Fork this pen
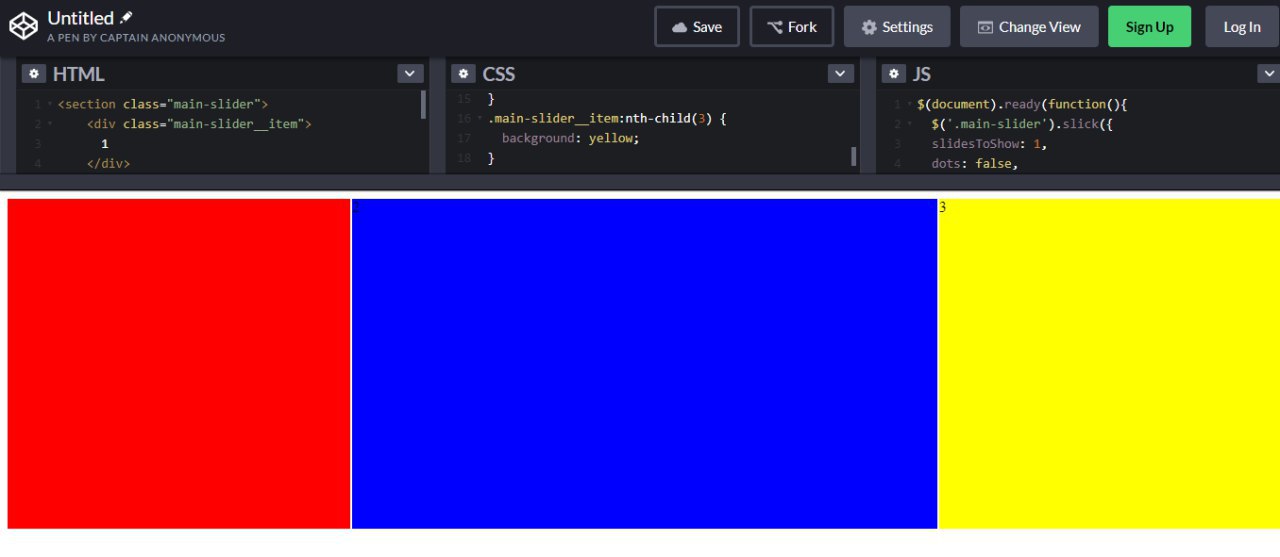Image resolution: width=1280 pixels, height=557 pixels. (792, 27)
